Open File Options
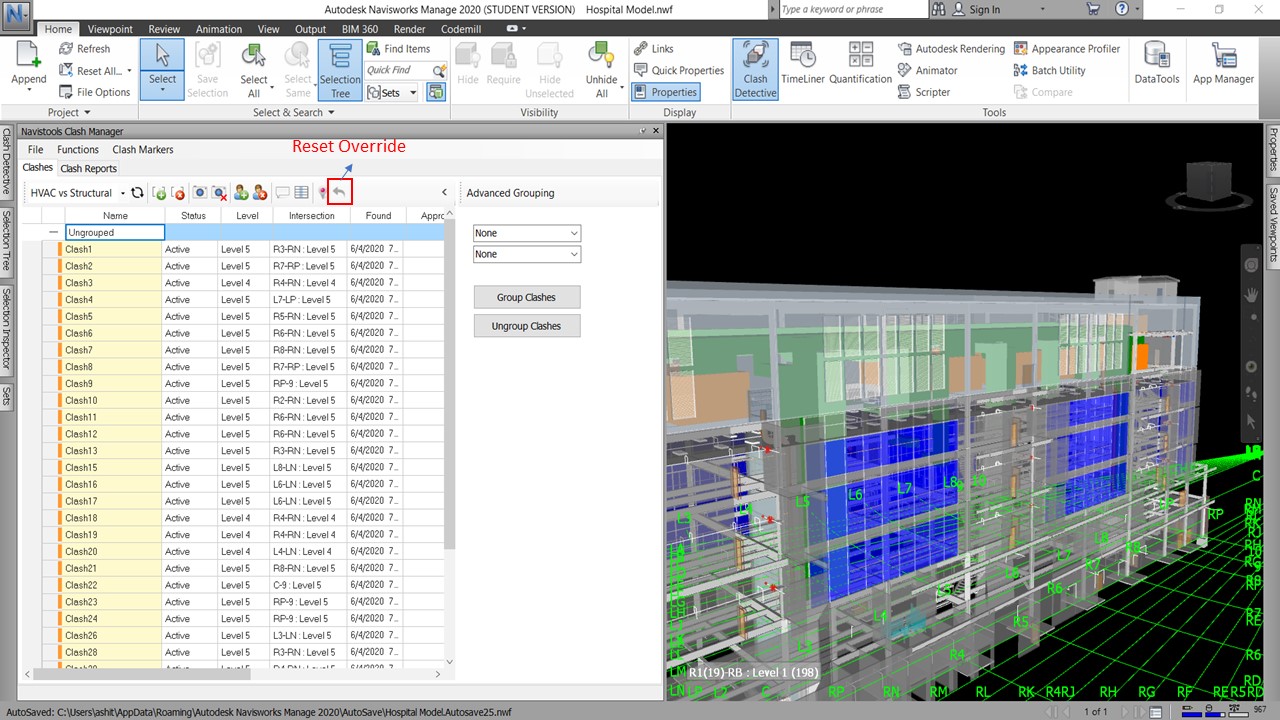Screen dimensions: 1280x720 tap(94, 92)
